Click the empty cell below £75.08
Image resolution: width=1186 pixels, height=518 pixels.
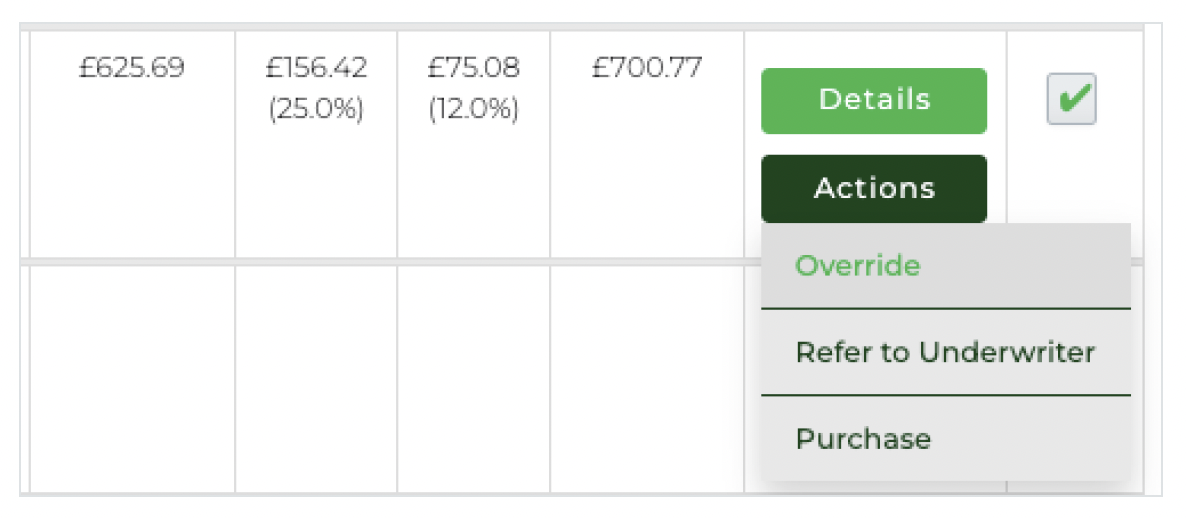tap(473, 378)
